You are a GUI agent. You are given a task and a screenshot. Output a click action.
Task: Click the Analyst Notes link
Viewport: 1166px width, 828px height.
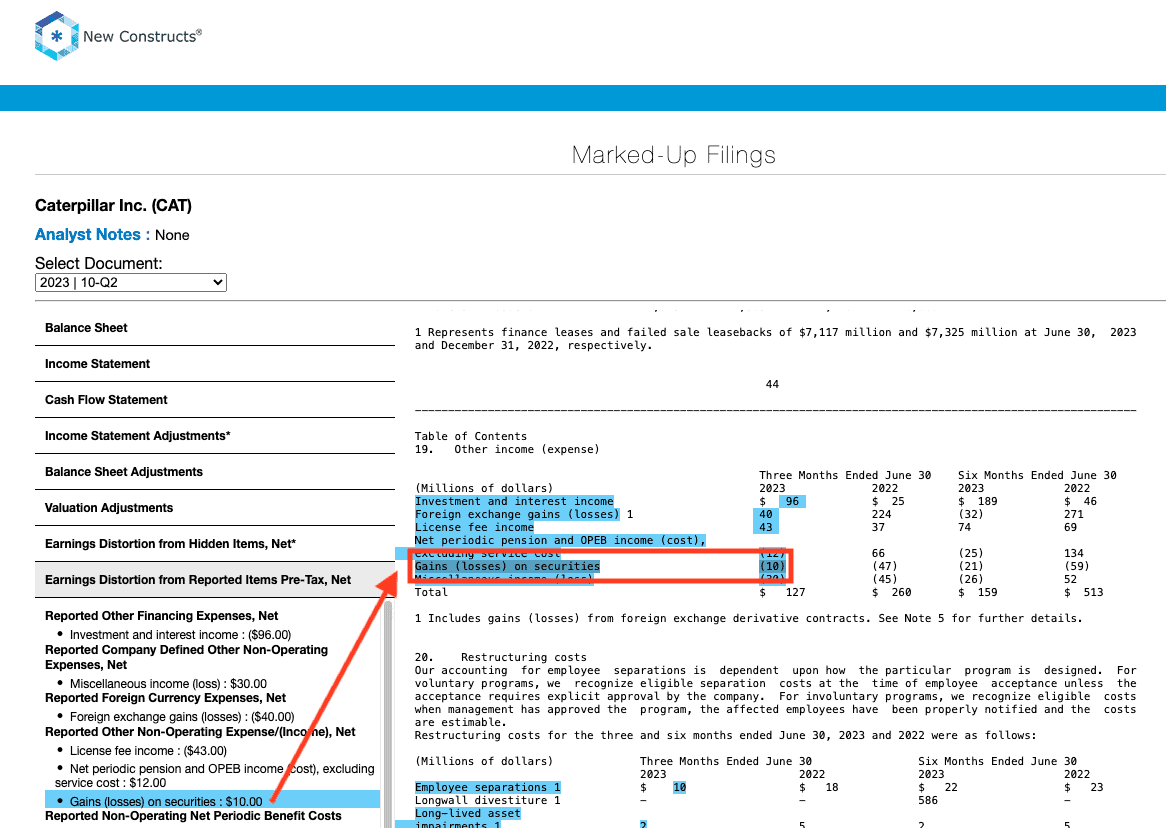click(92, 234)
